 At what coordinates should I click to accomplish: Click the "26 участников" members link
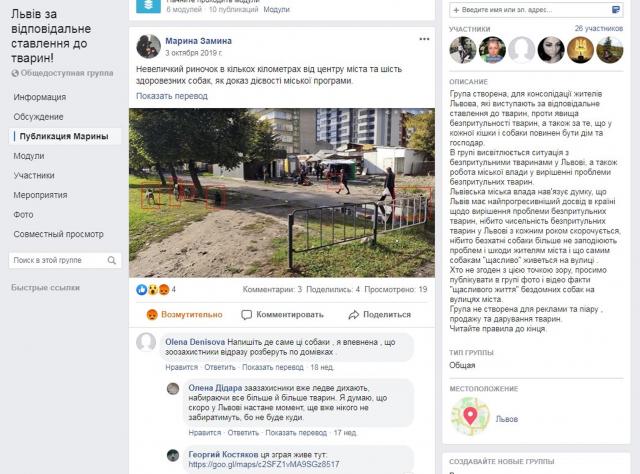(x=599, y=29)
